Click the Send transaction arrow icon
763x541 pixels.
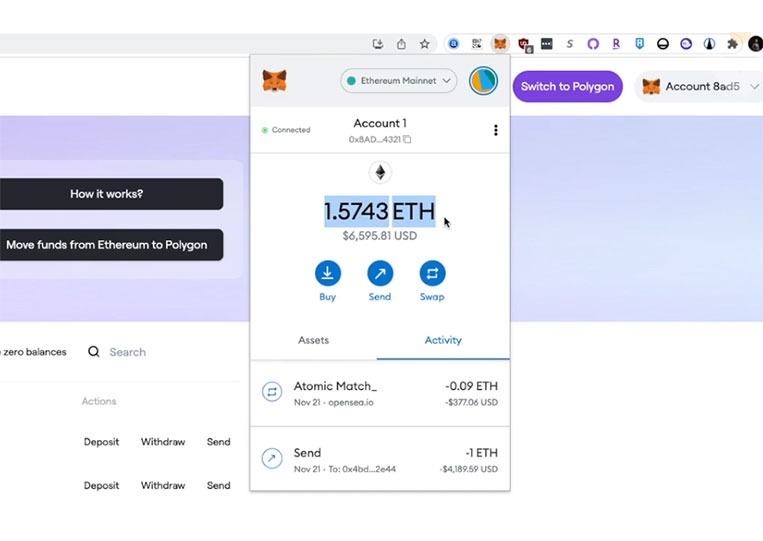coord(272,458)
